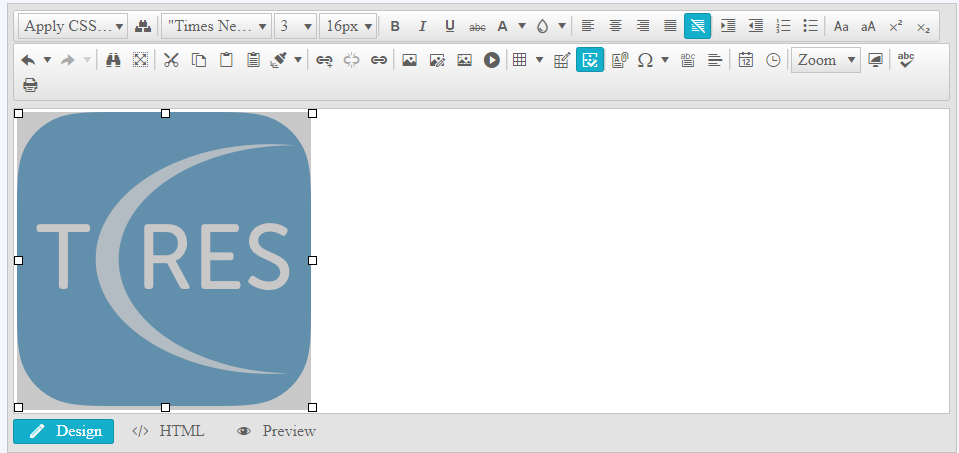
Task: Click the Insert Paragraph icon
Action: coord(687,60)
